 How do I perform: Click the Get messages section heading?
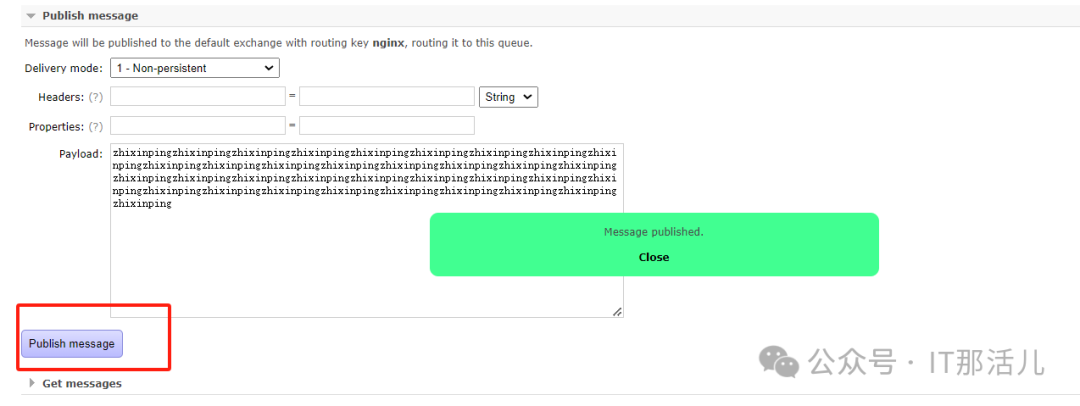coord(82,383)
